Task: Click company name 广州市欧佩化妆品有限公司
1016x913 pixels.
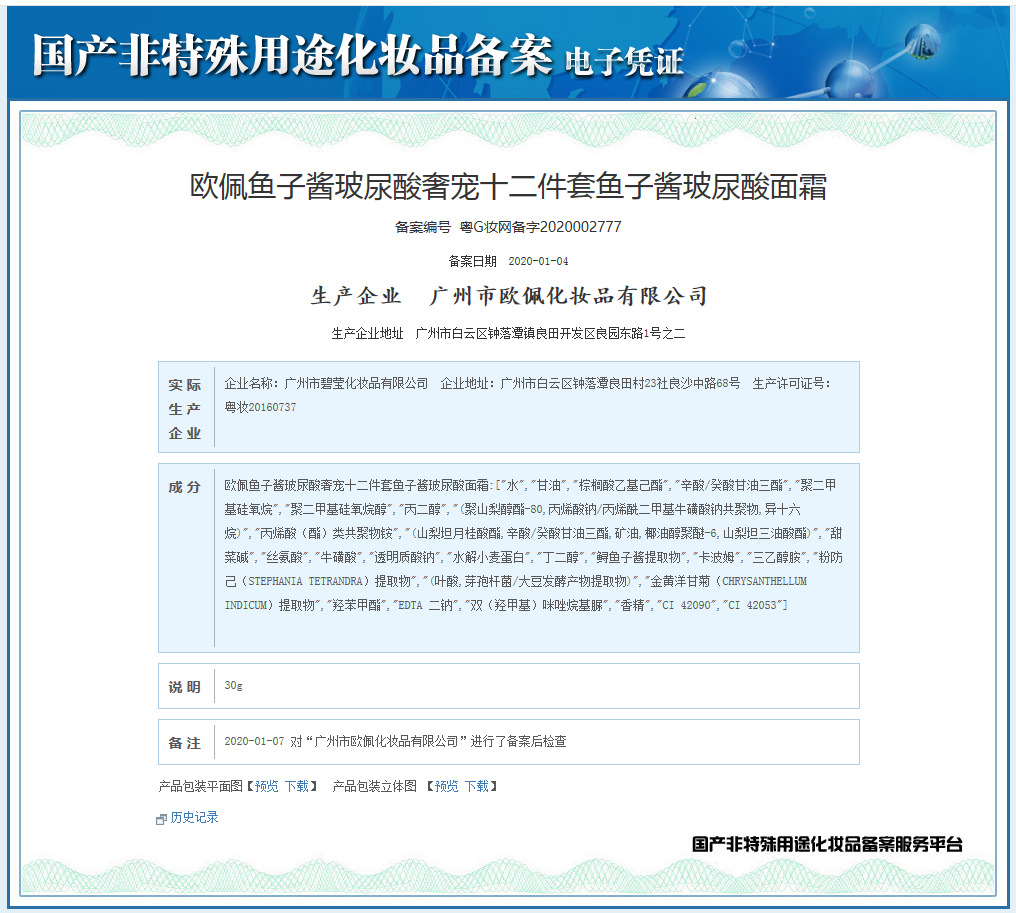Action: coord(567,296)
